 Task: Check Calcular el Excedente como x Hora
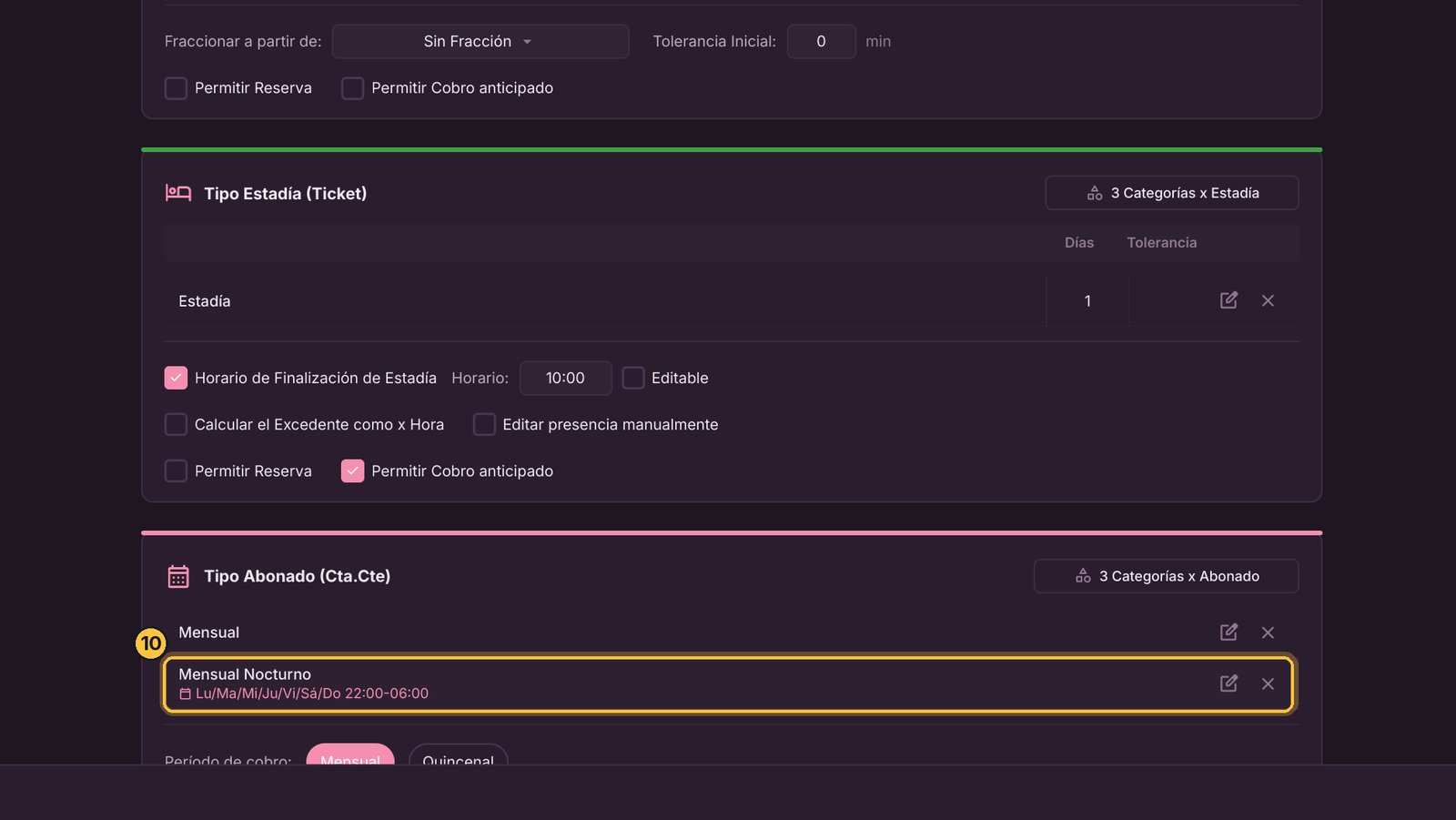click(x=176, y=424)
